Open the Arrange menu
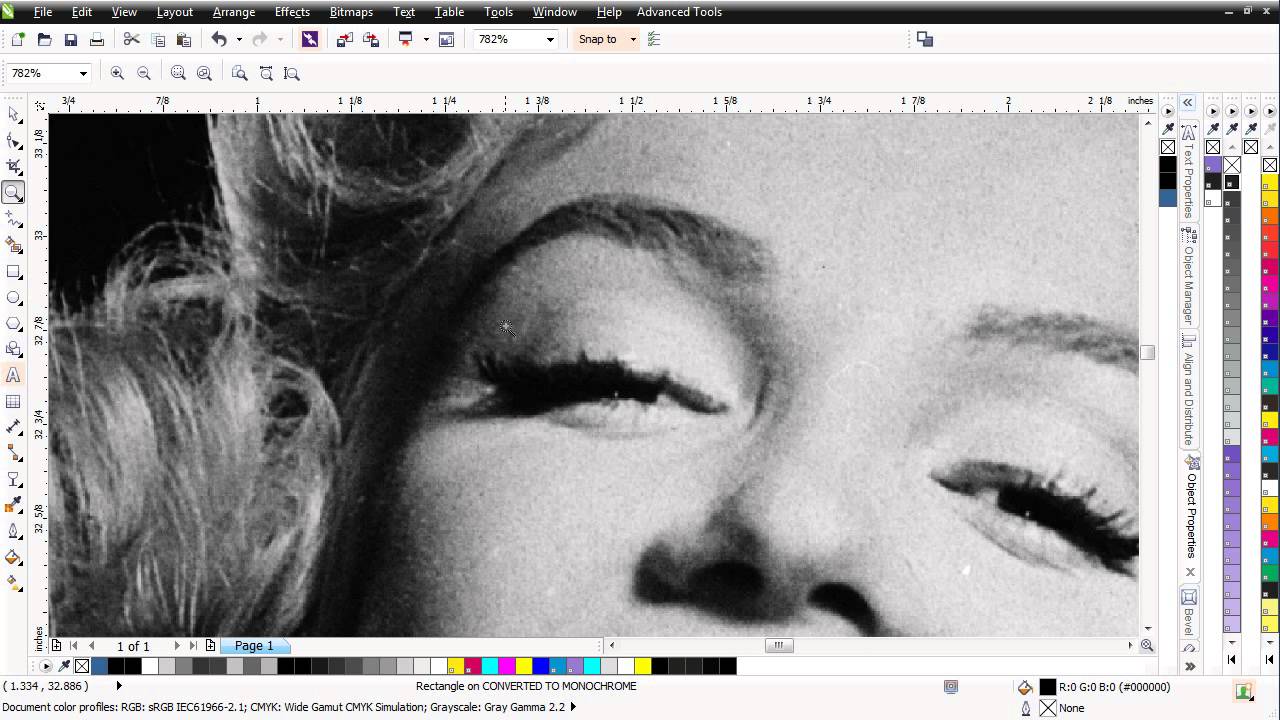The image size is (1280, 720). point(234,12)
